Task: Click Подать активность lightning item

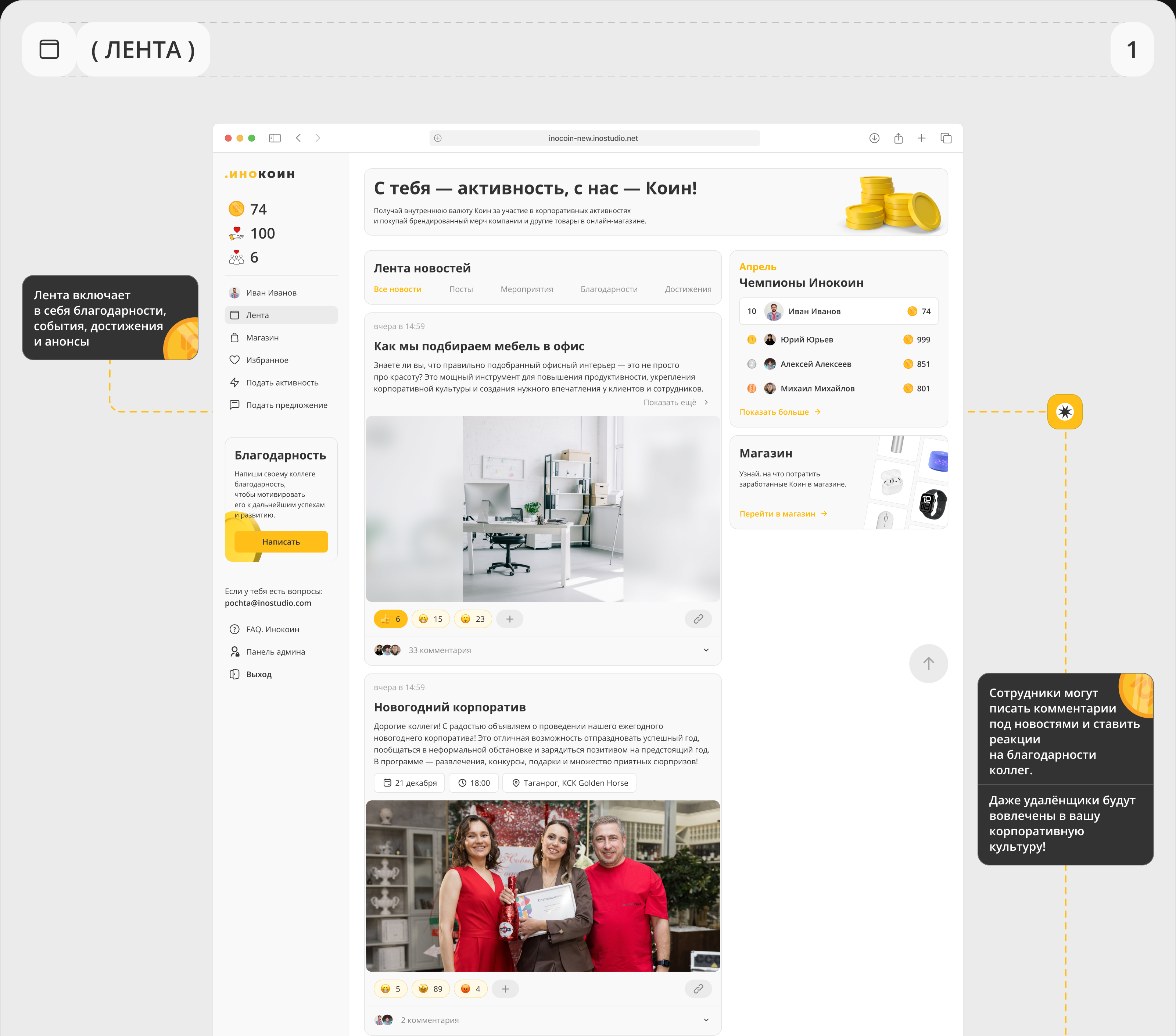Action: pyautogui.click(x=282, y=383)
